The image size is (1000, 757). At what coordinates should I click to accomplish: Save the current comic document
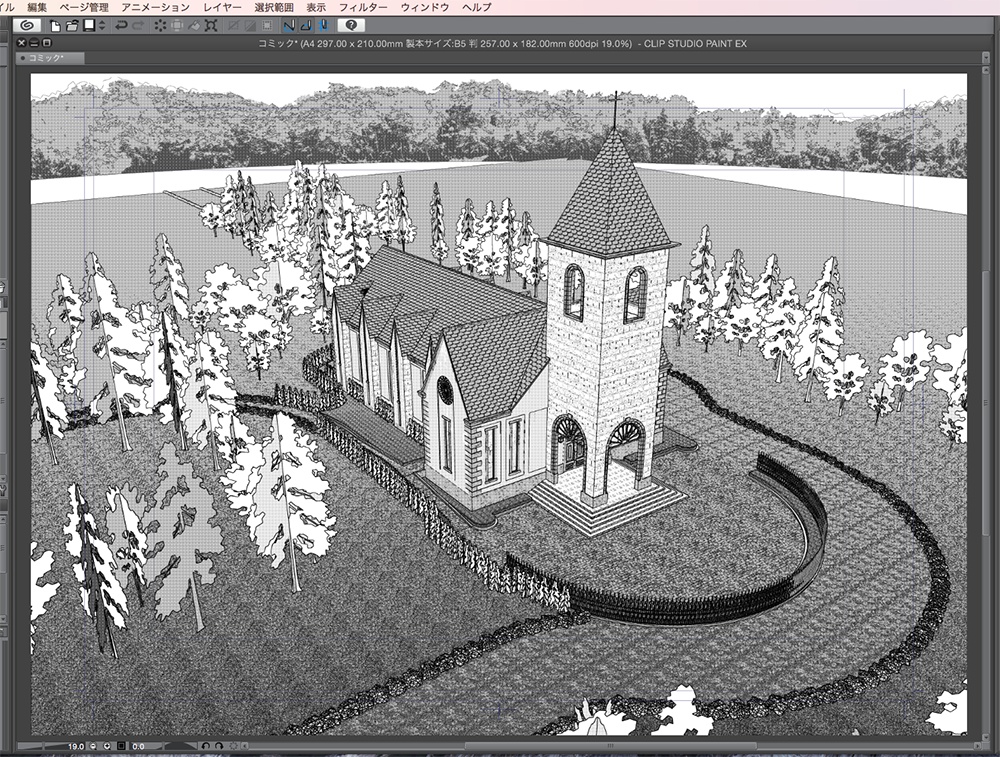click(89, 26)
